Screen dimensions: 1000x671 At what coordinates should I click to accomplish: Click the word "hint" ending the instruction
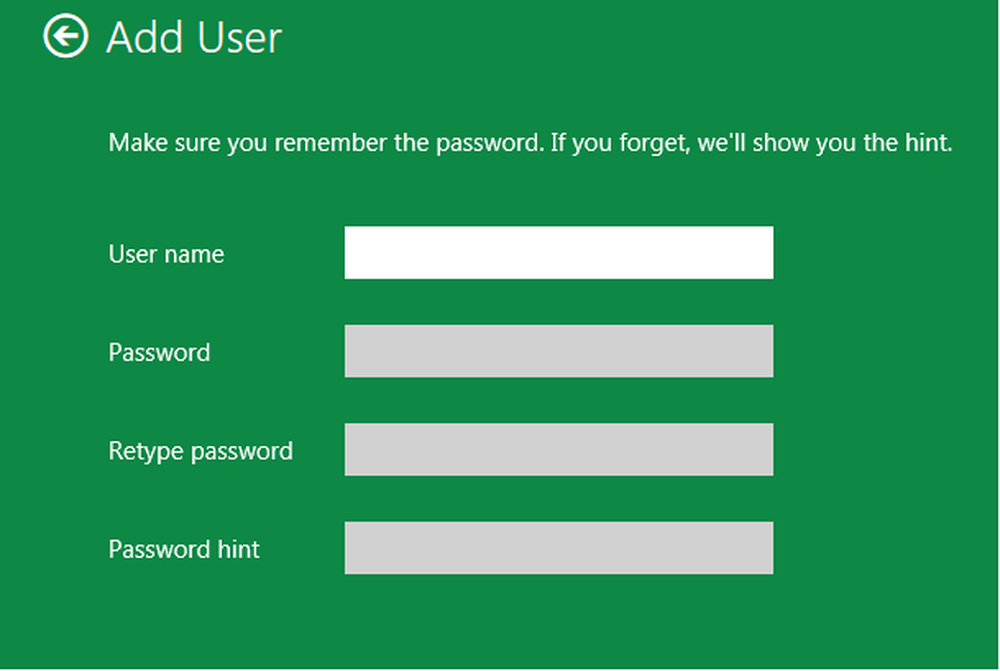pos(925,142)
